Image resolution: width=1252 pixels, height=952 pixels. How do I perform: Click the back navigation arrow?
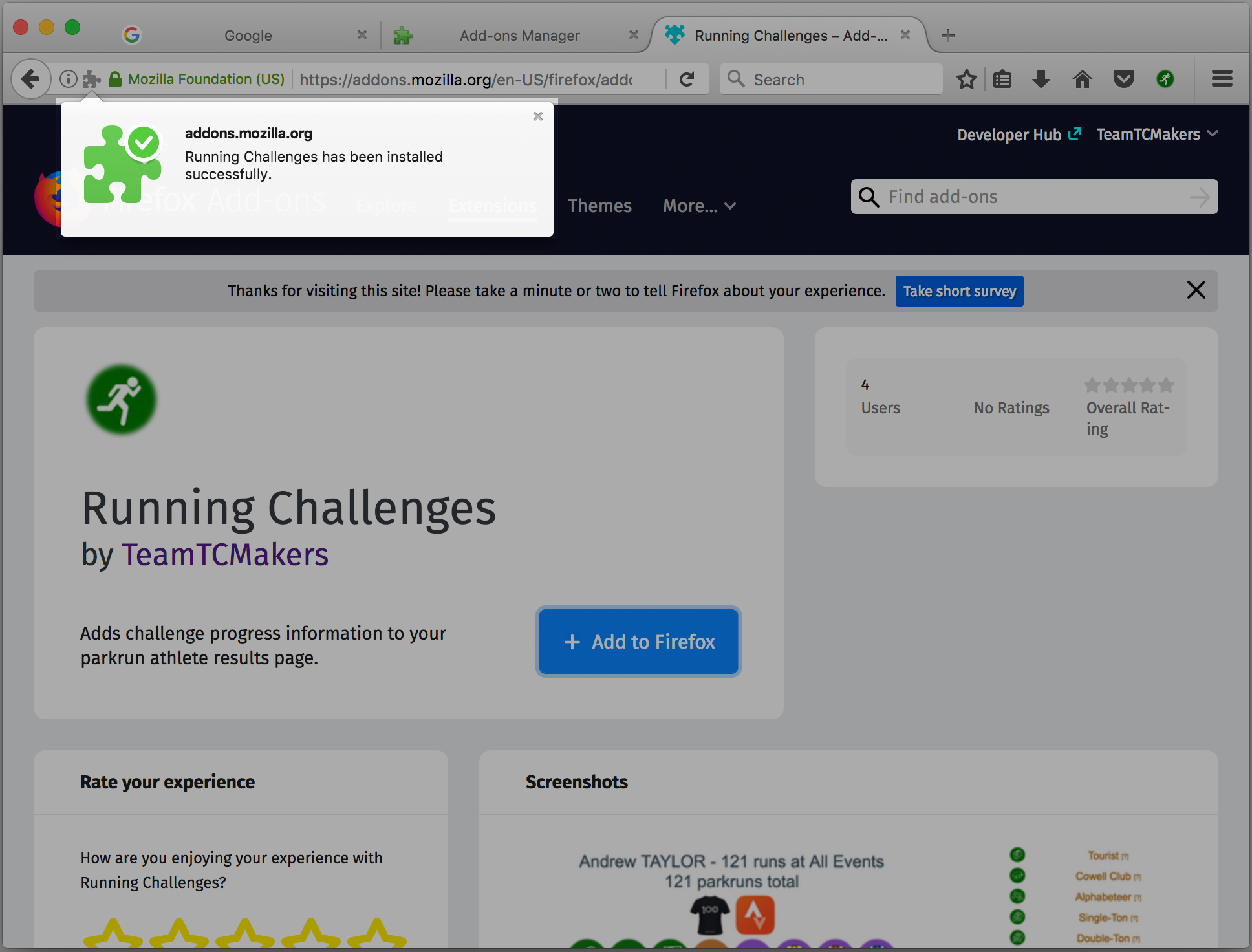[30, 80]
